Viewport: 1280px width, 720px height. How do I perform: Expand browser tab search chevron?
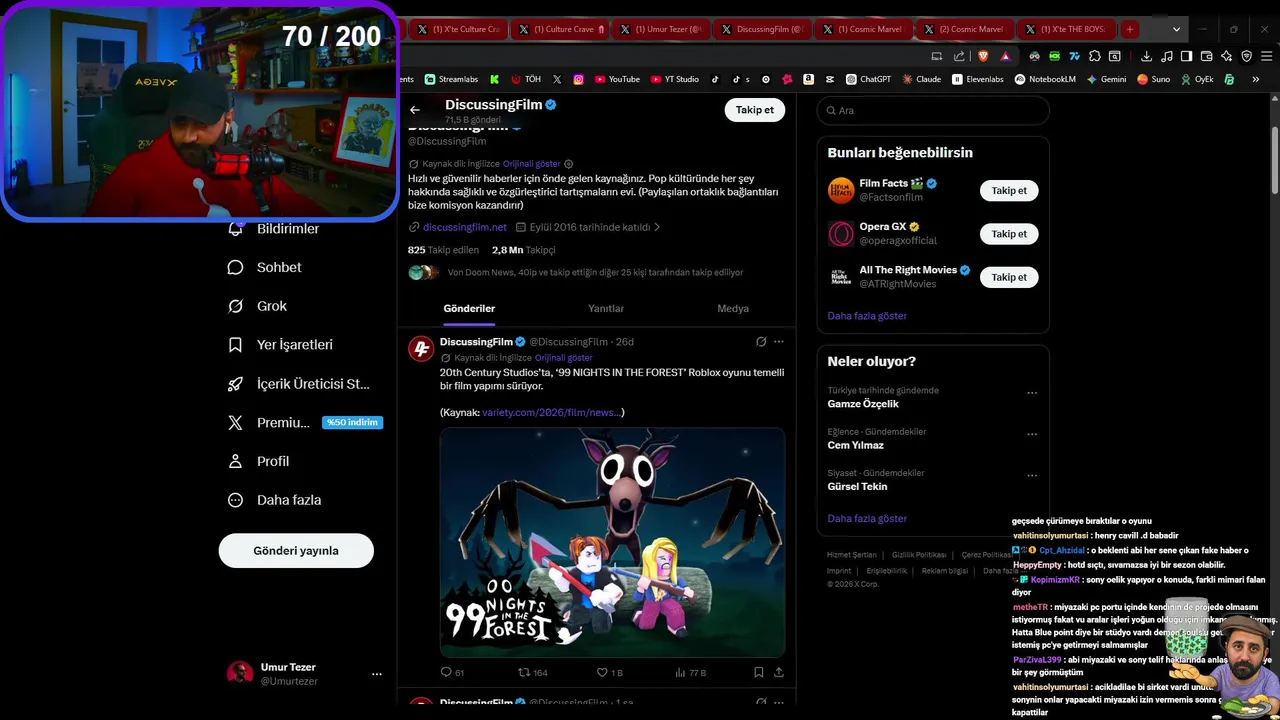(1177, 29)
